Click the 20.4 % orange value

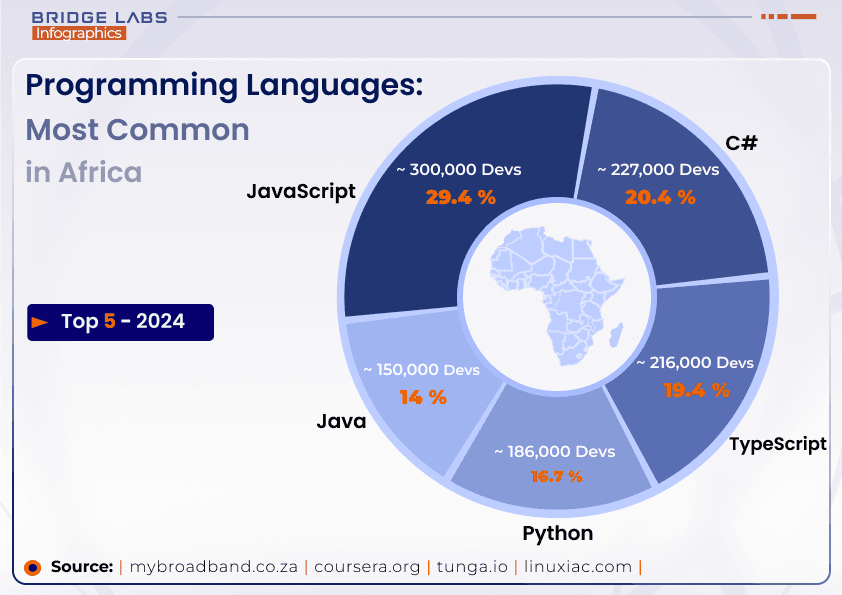tap(659, 197)
